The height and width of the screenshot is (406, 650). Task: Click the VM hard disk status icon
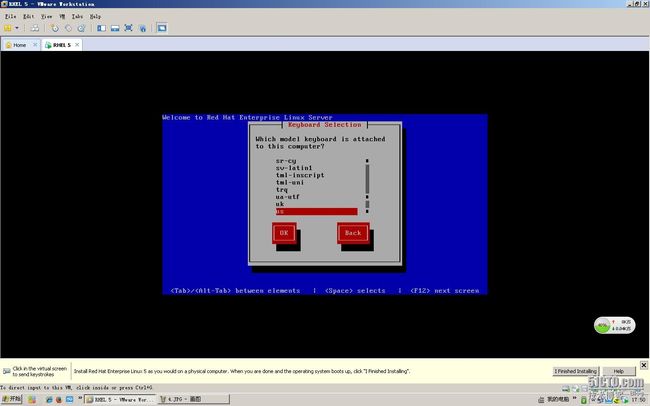[566, 389]
